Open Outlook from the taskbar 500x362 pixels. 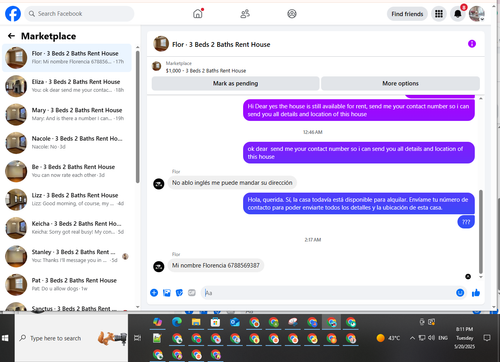(235, 322)
